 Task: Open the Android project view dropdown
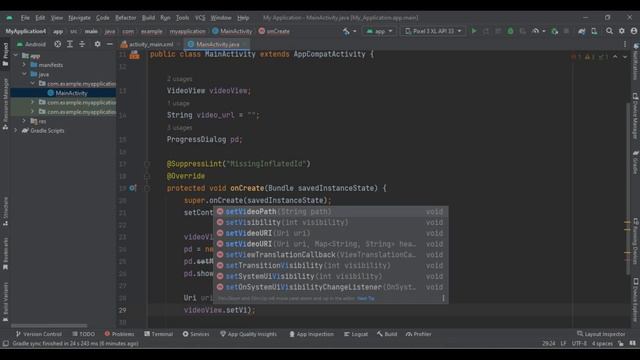31,44
